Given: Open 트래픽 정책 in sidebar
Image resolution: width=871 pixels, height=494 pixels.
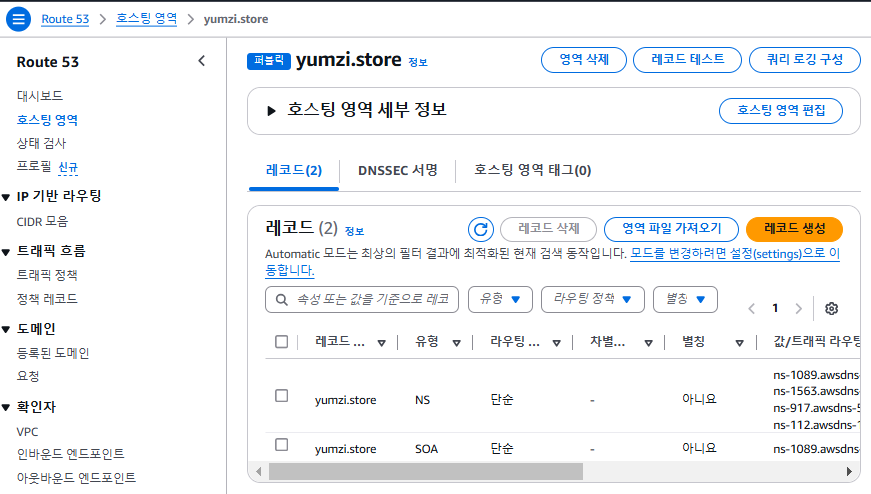Looking at the screenshot, I should click(47, 275).
